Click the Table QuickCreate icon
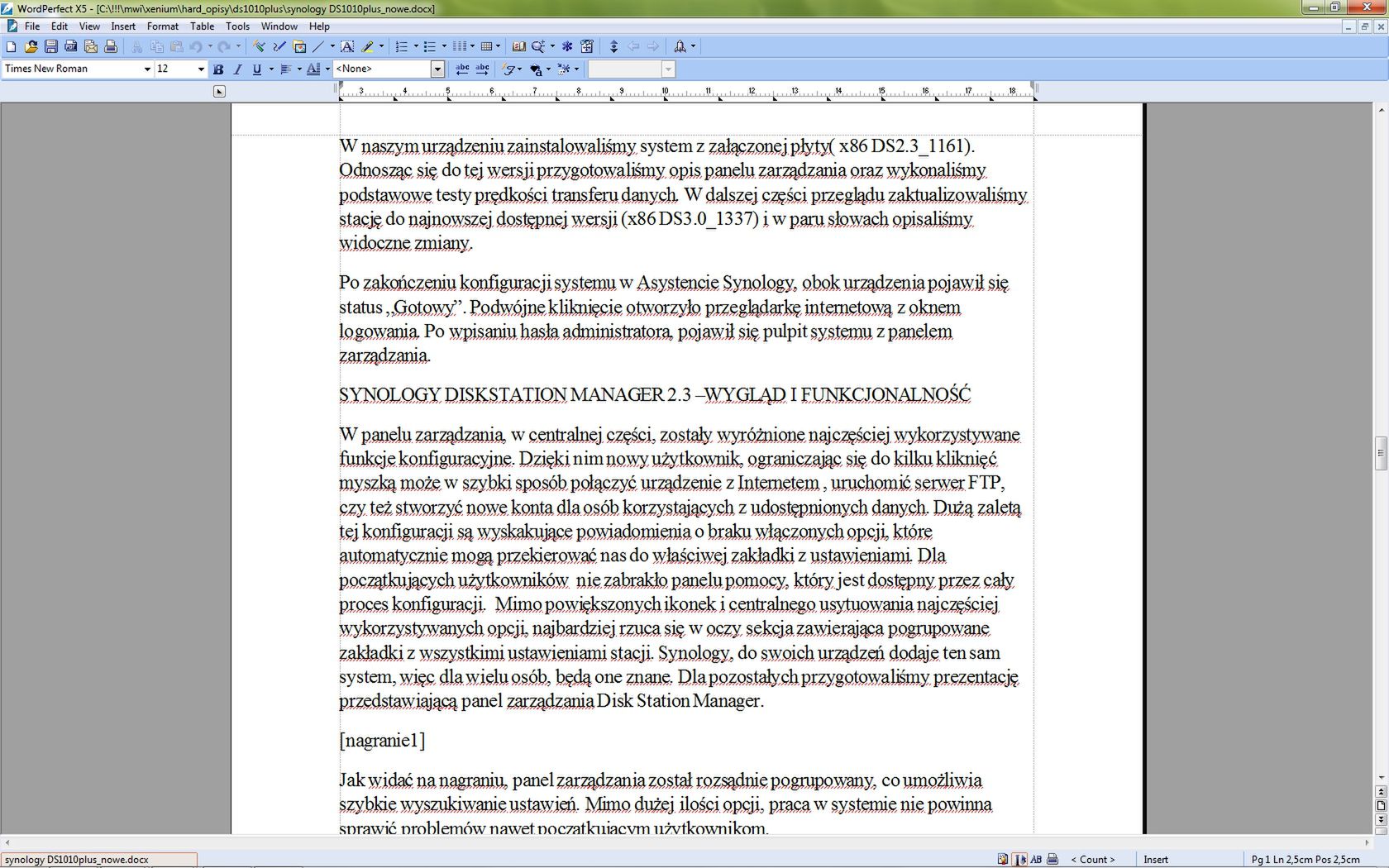Image resolution: width=1389 pixels, height=868 pixels. point(486,47)
